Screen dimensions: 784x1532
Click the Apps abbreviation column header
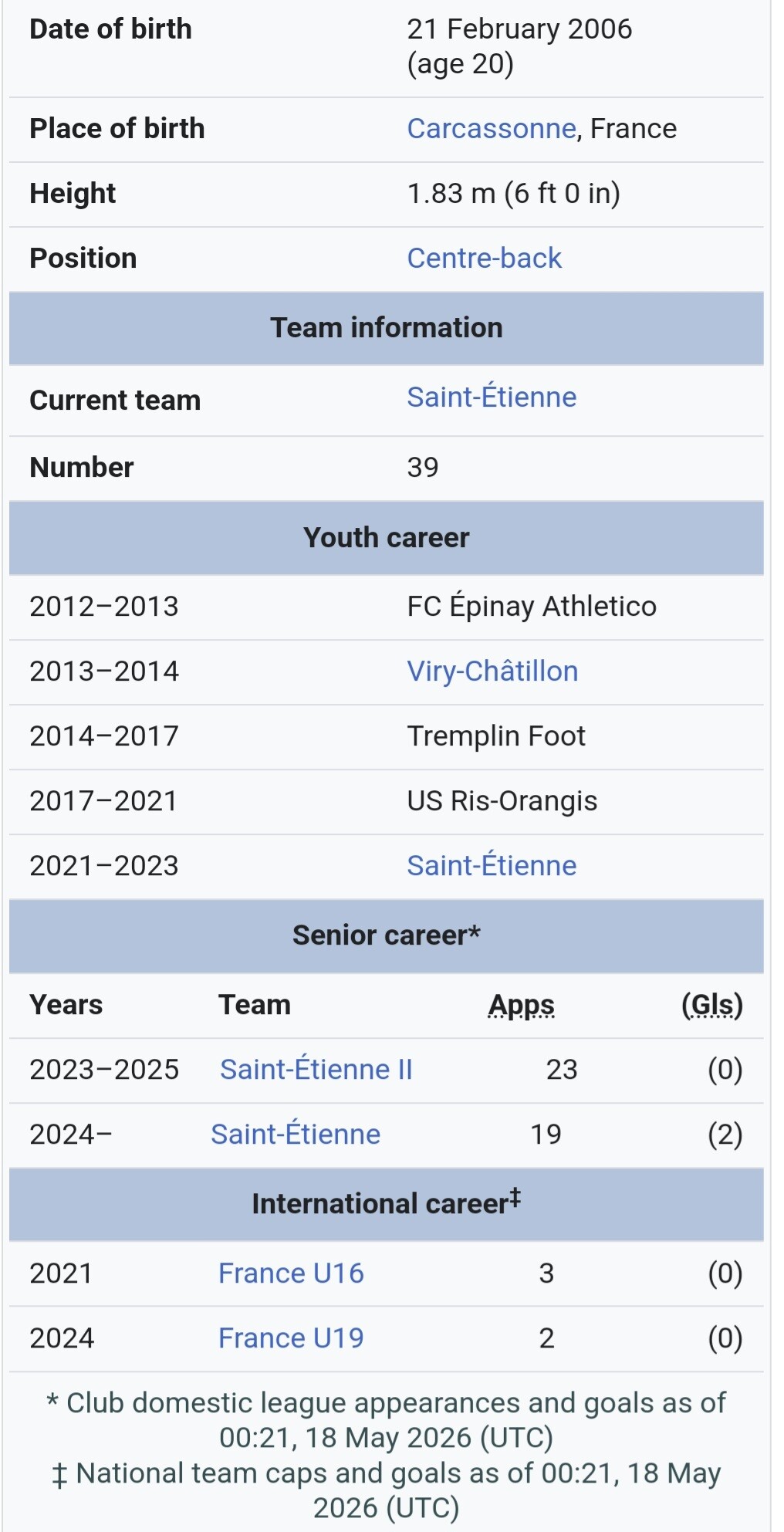pyautogui.click(x=522, y=1005)
